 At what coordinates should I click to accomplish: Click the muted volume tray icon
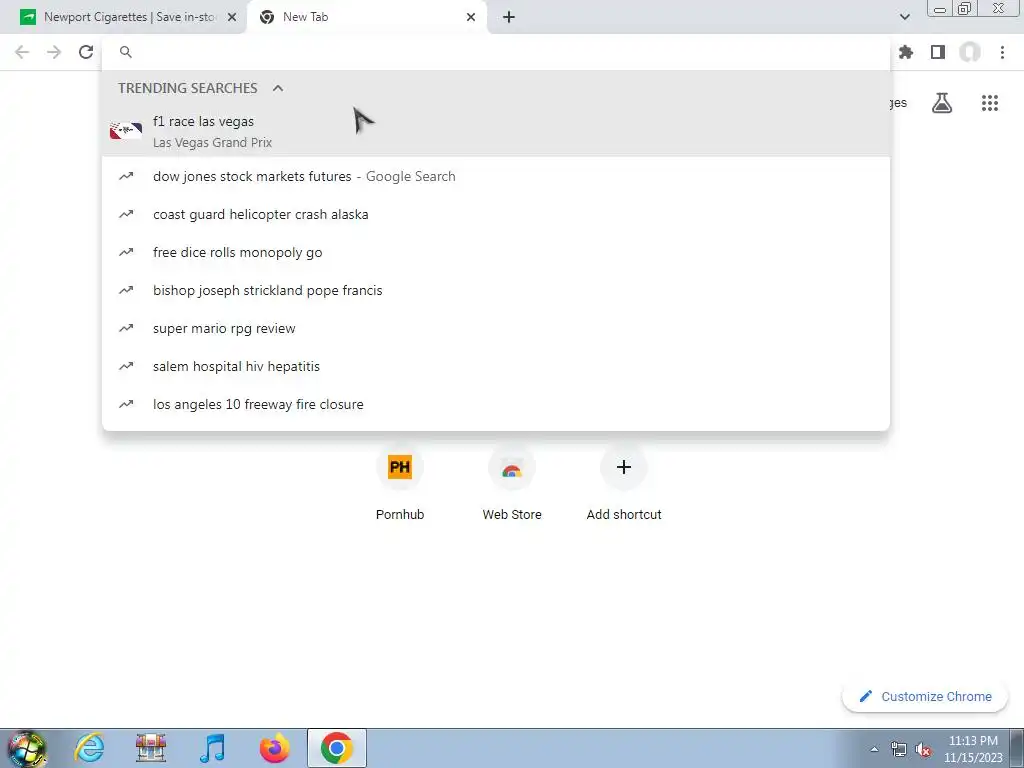923,749
